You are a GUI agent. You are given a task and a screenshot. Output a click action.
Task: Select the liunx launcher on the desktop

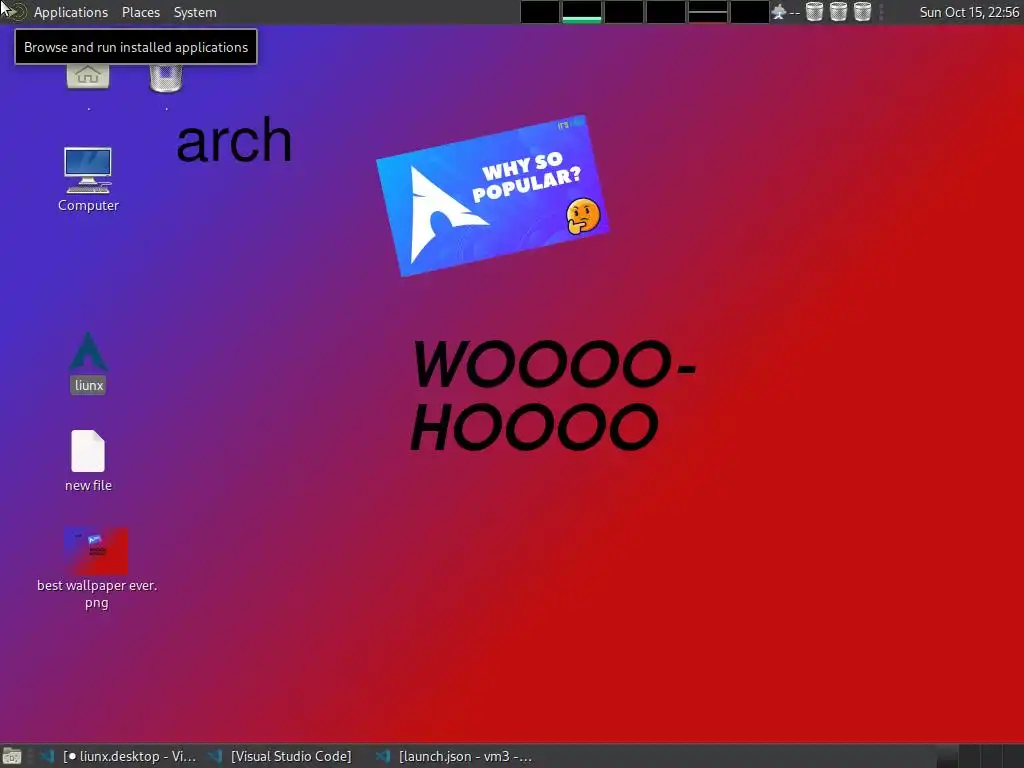pos(89,362)
